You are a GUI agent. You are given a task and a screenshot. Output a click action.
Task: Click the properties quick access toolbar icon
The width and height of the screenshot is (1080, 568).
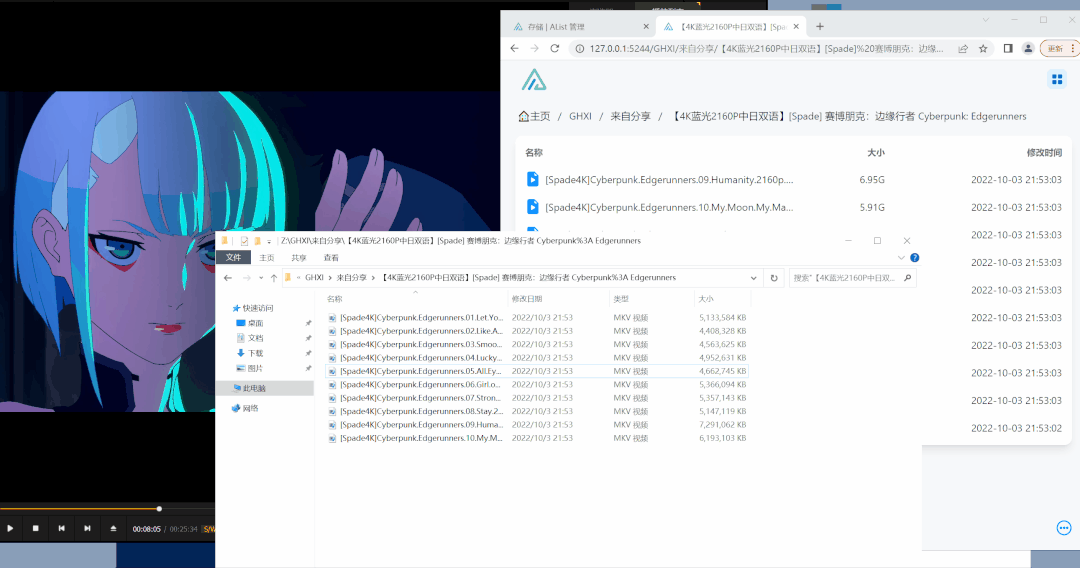(244, 241)
